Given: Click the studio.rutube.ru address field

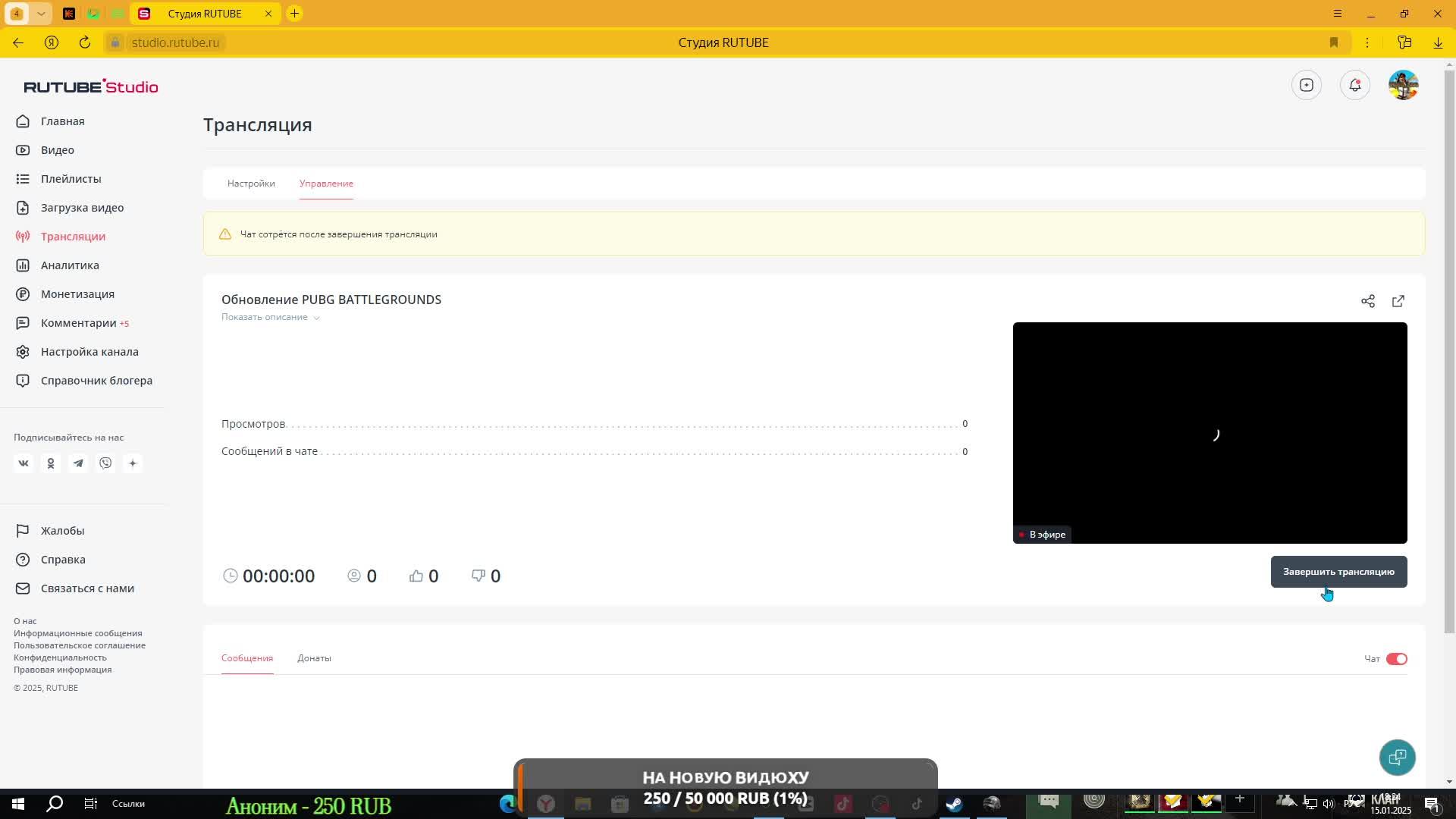Looking at the screenshot, I should point(175,42).
